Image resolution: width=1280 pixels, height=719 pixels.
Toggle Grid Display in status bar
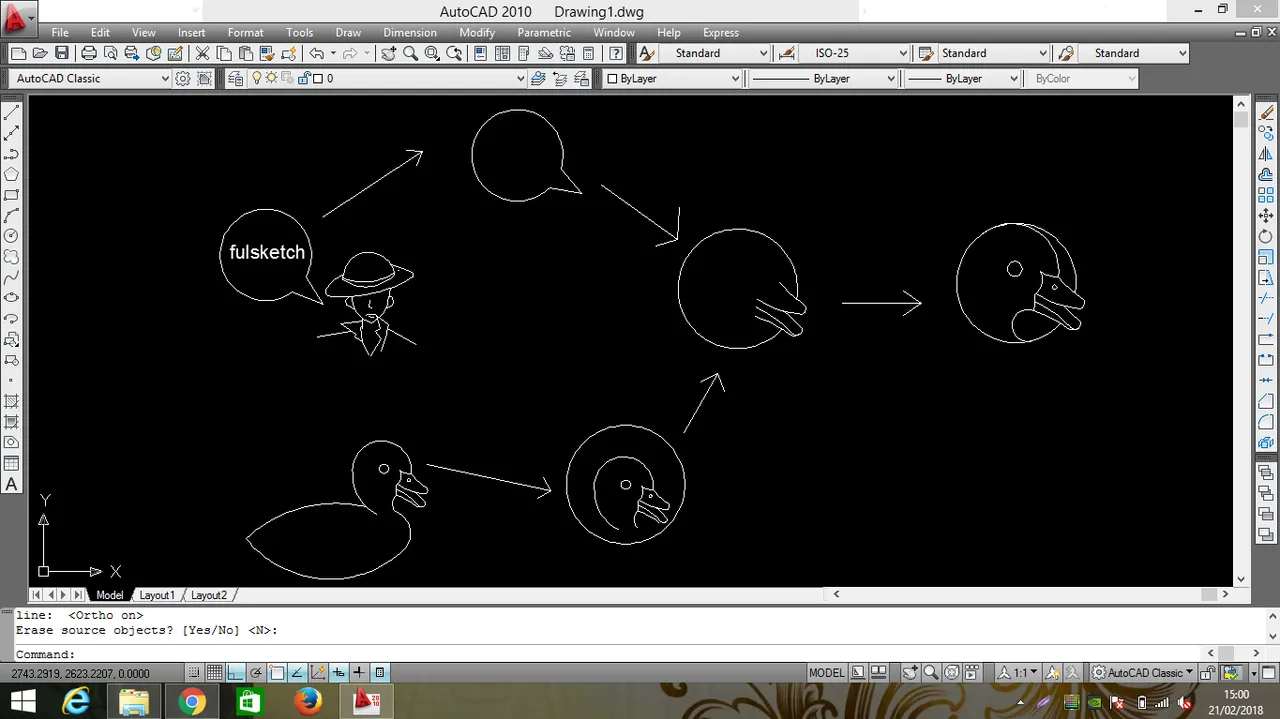tap(215, 673)
